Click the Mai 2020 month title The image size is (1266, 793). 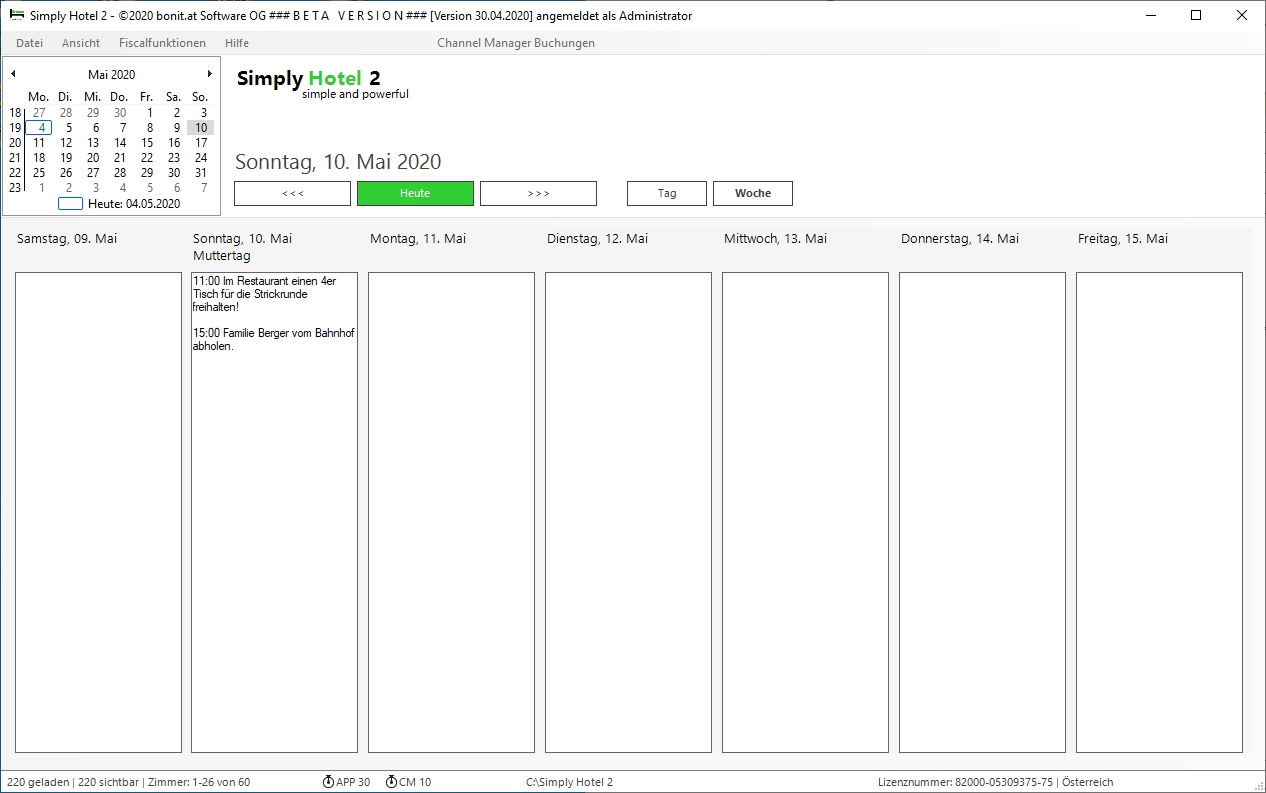coord(111,74)
